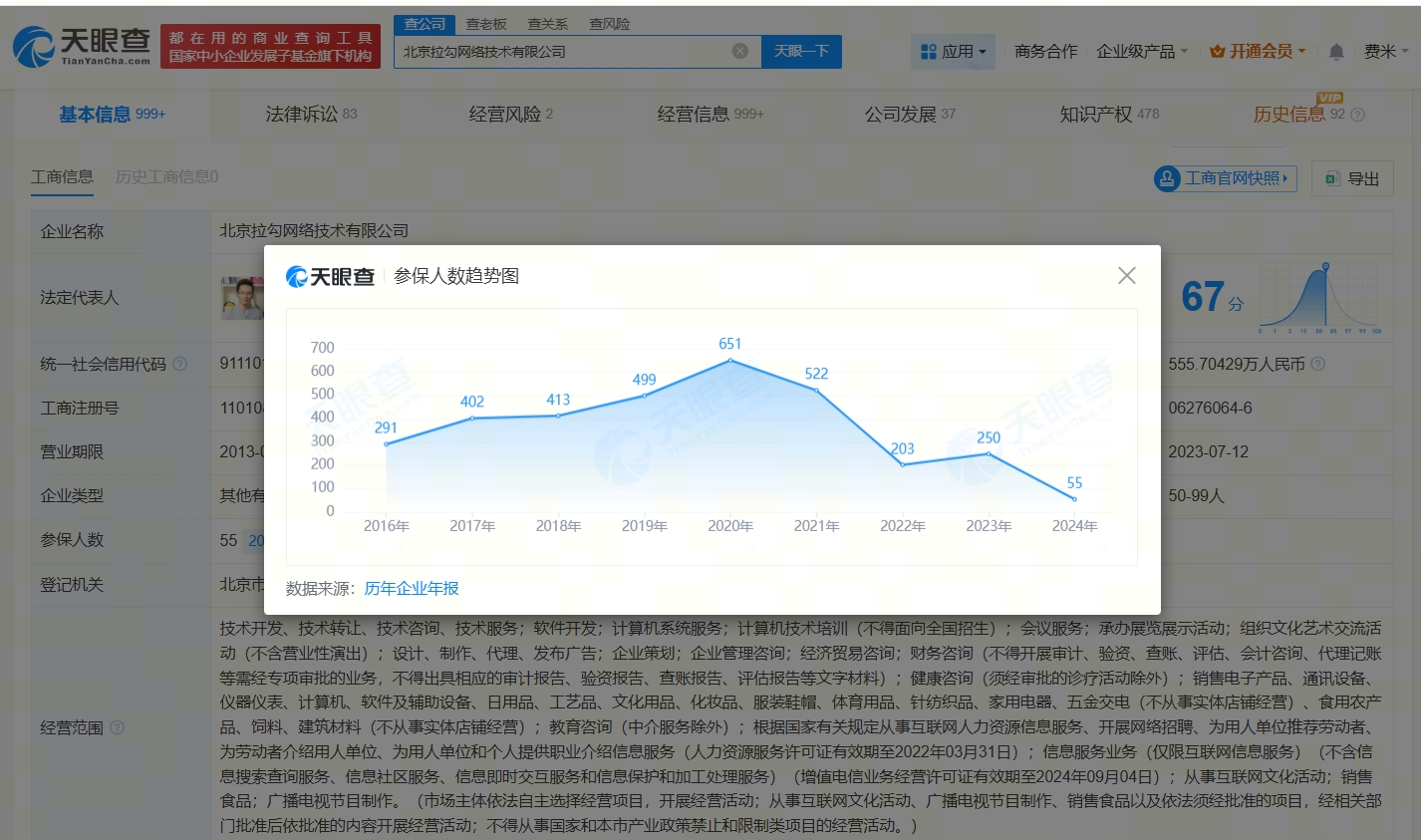Viewport: 1421px width, 840px height.
Task: Click the 2020年 data point labeled 651
Action: pyautogui.click(x=730, y=360)
